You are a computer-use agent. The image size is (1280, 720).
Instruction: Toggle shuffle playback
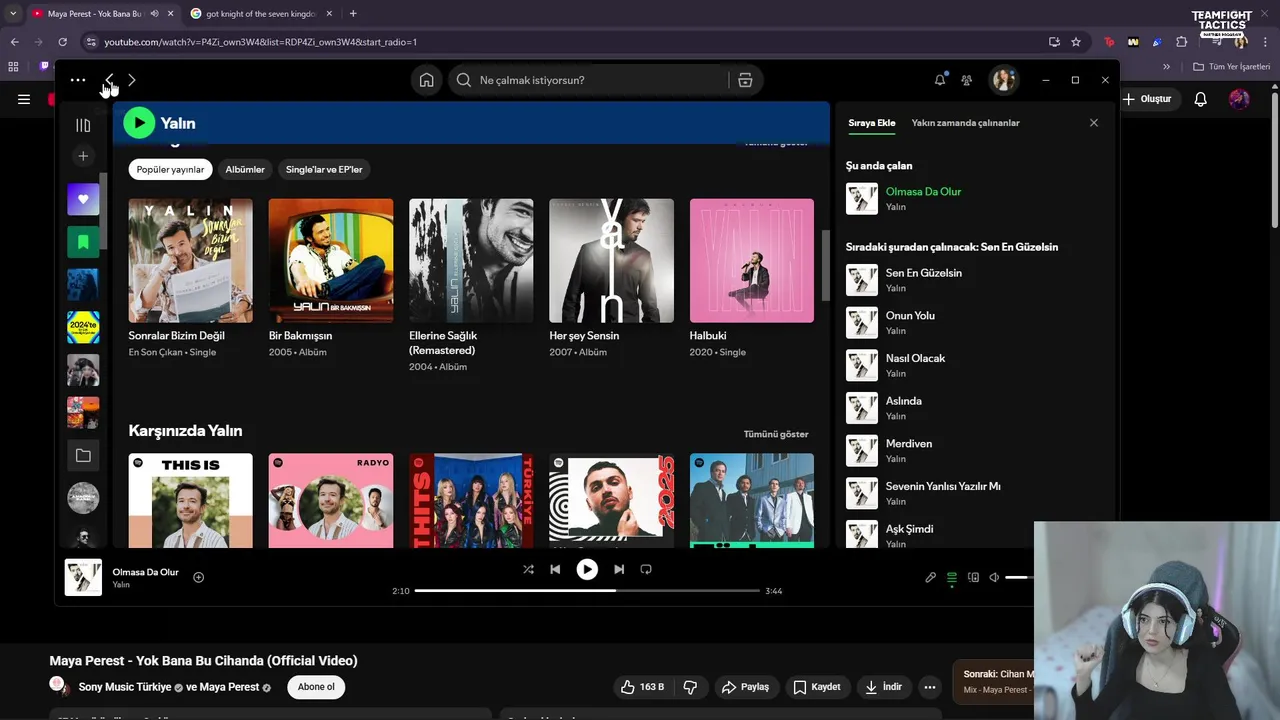(x=528, y=569)
